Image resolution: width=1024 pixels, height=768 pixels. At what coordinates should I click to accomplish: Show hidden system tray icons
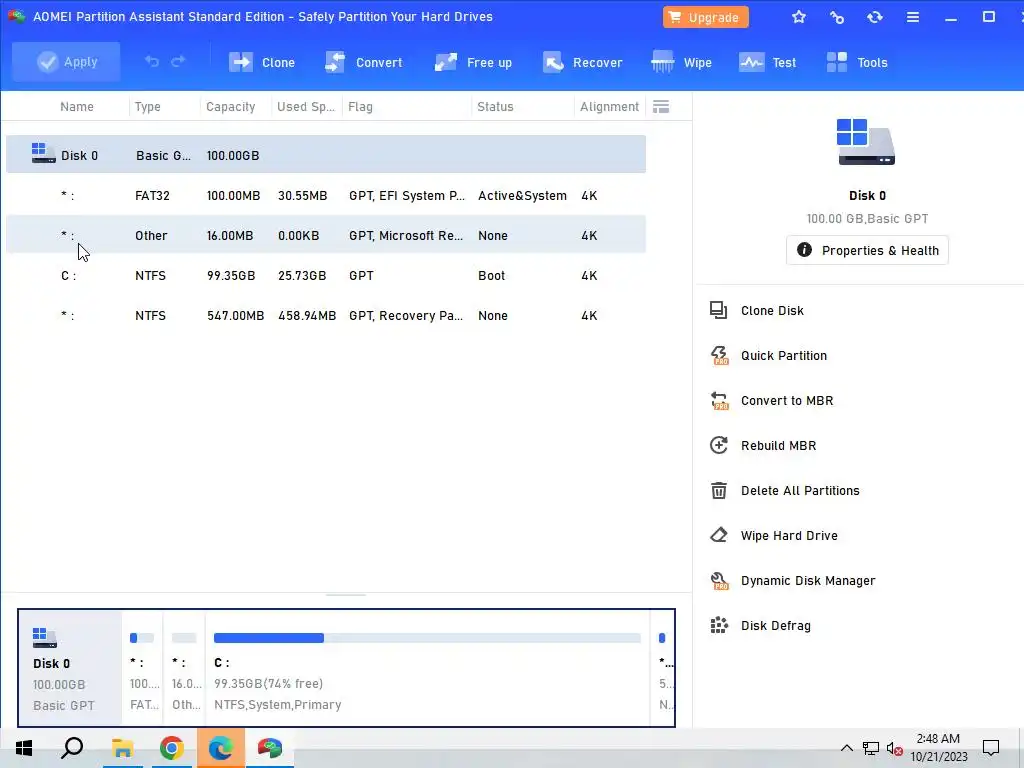coord(846,748)
